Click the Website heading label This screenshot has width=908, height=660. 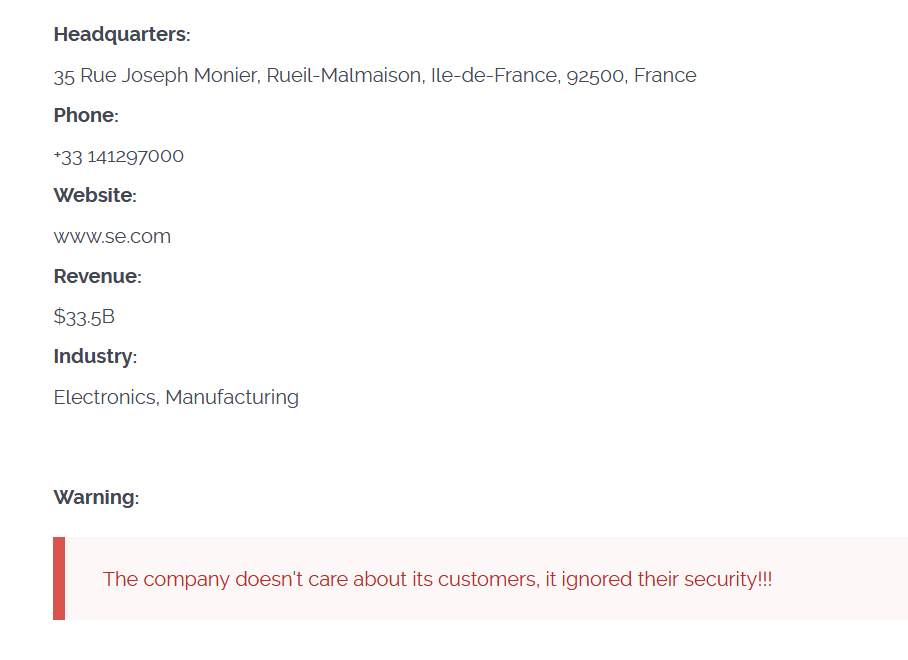pyautogui.click(x=94, y=196)
